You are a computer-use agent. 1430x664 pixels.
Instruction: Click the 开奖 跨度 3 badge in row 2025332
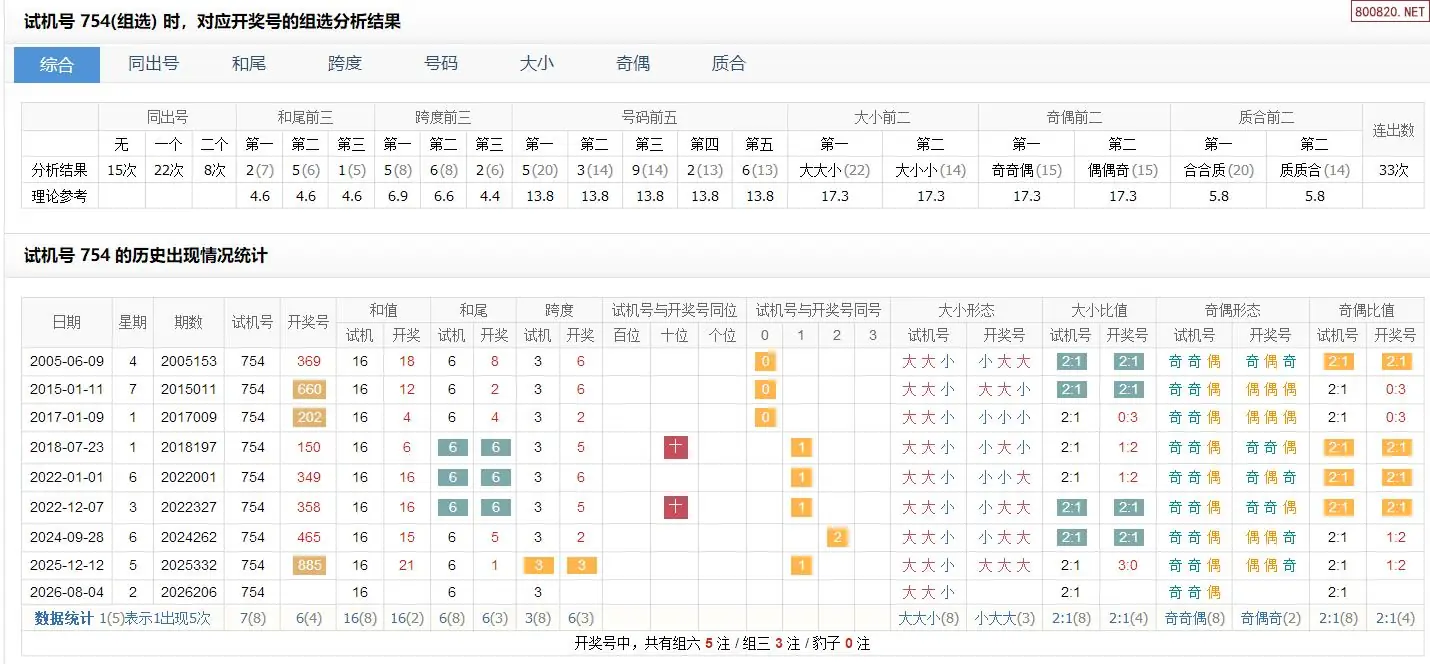pos(581,565)
